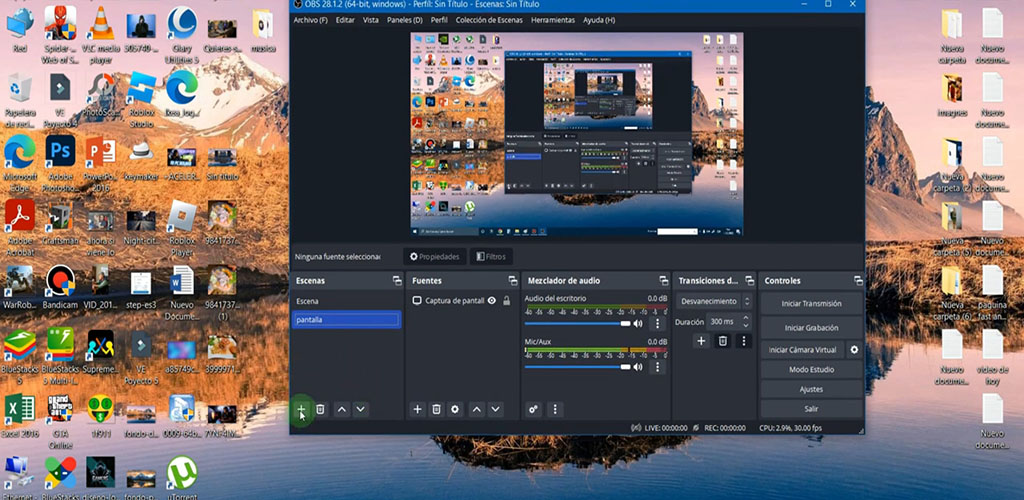Mute Audio del escritorio speaker icon
This screenshot has width=1024, height=500.
coord(638,324)
